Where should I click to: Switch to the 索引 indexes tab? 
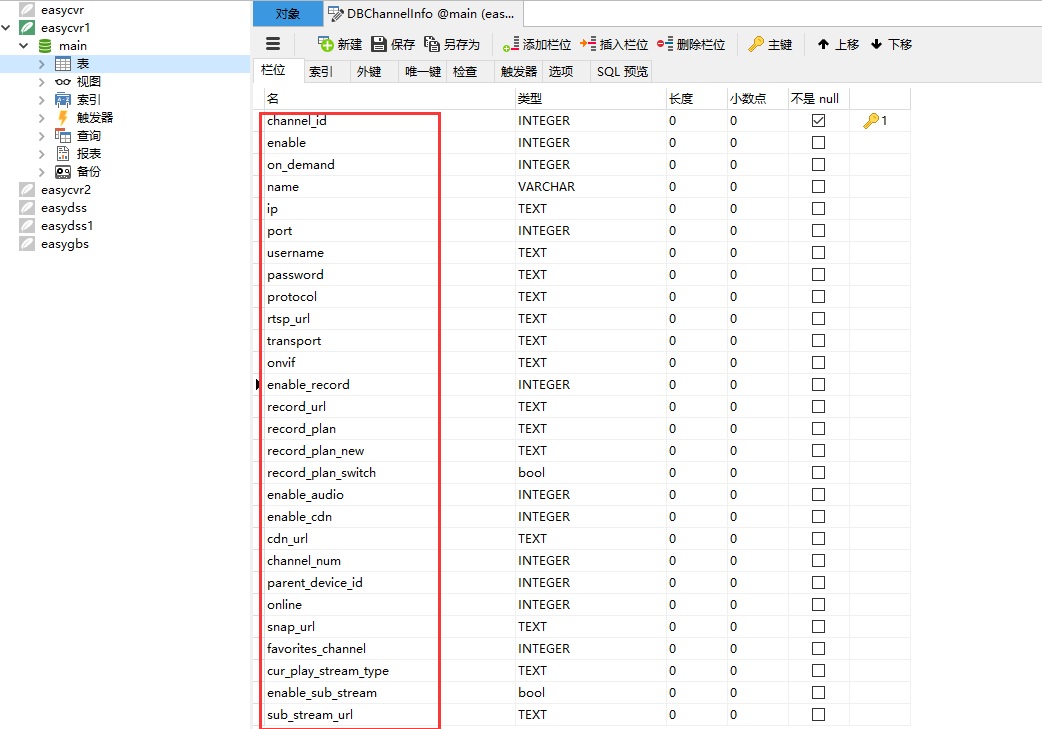pos(321,72)
